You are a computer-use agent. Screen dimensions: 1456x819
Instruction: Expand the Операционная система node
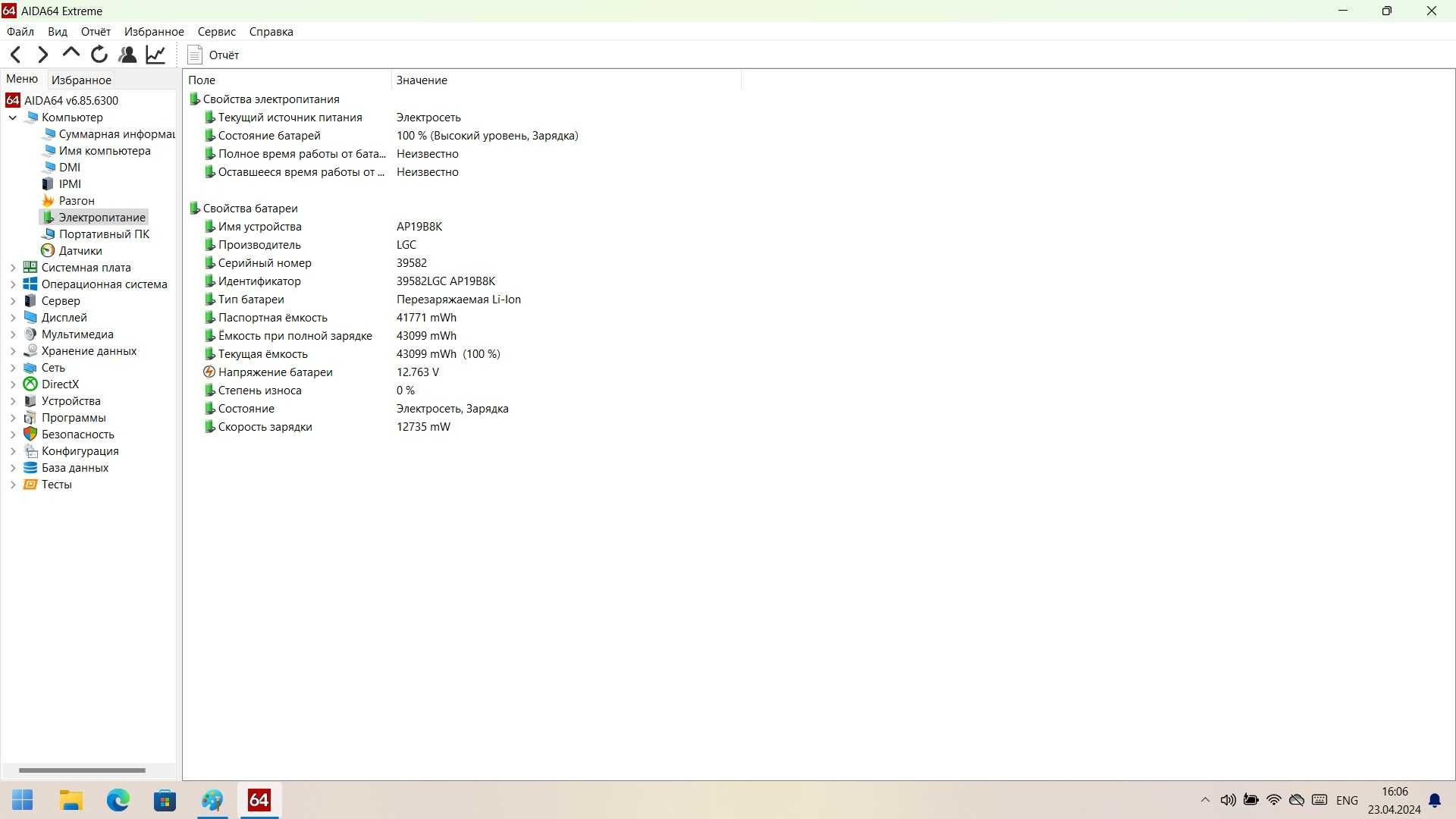point(13,284)
